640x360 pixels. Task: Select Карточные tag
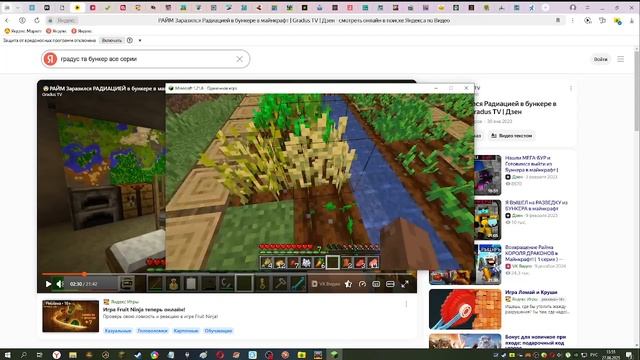[x=186, y=331]
